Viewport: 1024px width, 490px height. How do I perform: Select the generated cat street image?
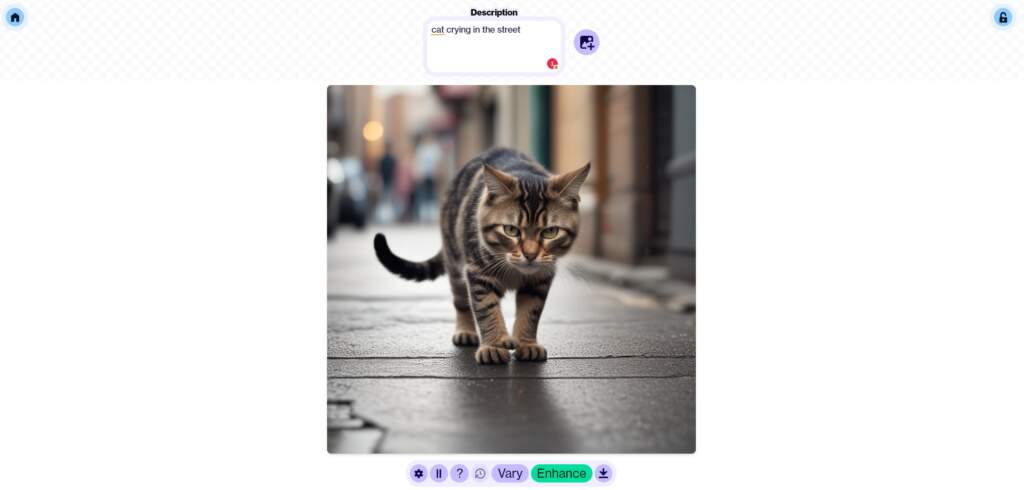(x=511, y=269)
